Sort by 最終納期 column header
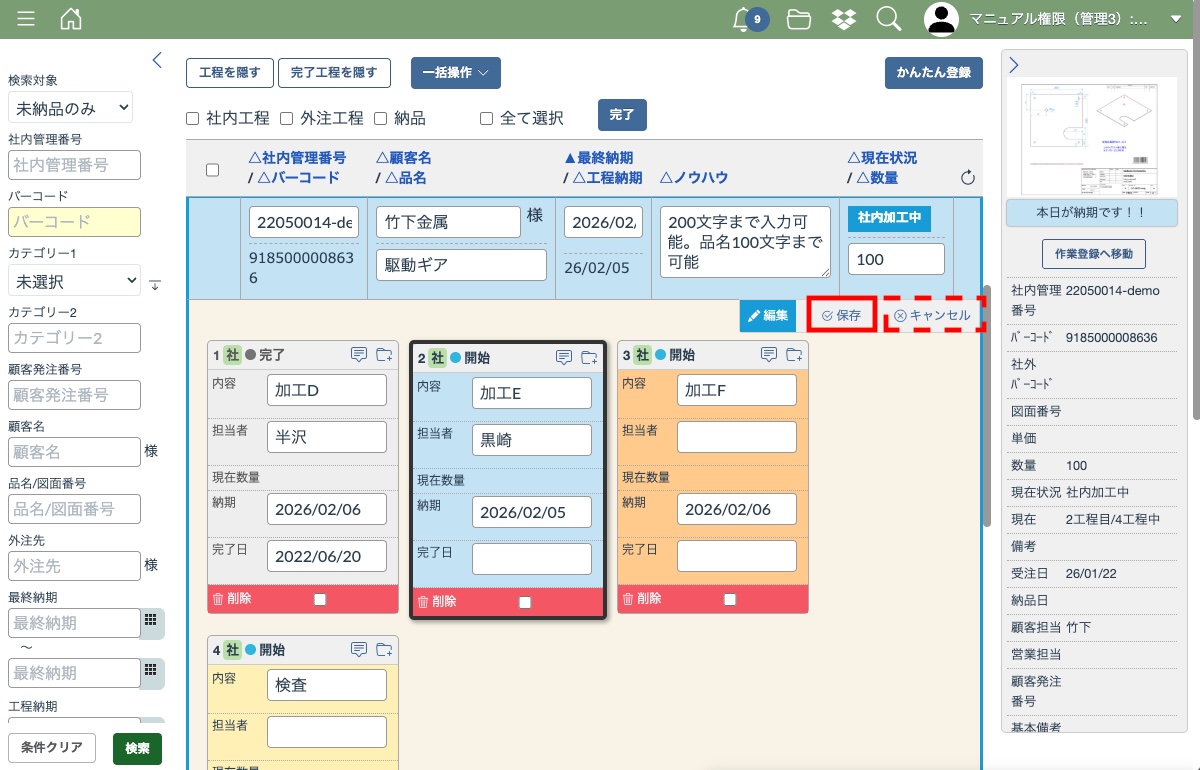 click(x=598, y=158)
